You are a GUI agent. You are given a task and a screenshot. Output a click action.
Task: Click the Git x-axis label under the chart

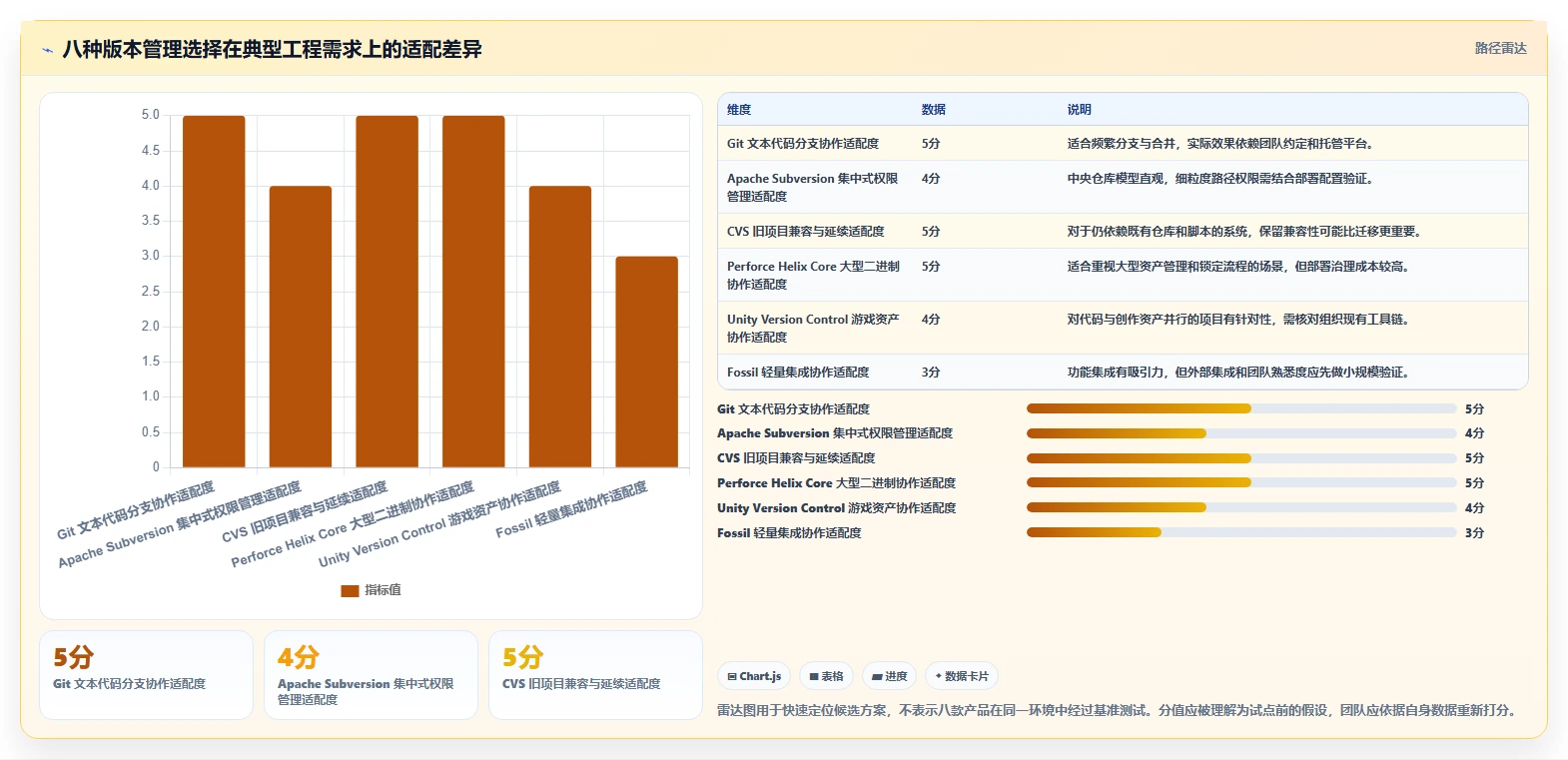tap(136, 510)
